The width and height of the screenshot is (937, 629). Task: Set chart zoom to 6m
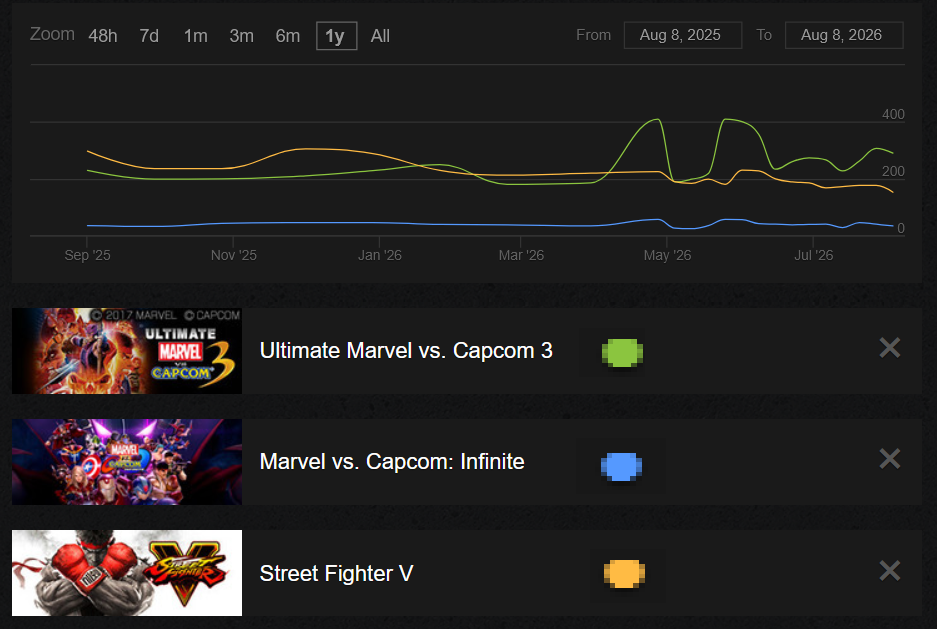pos(287,36)
